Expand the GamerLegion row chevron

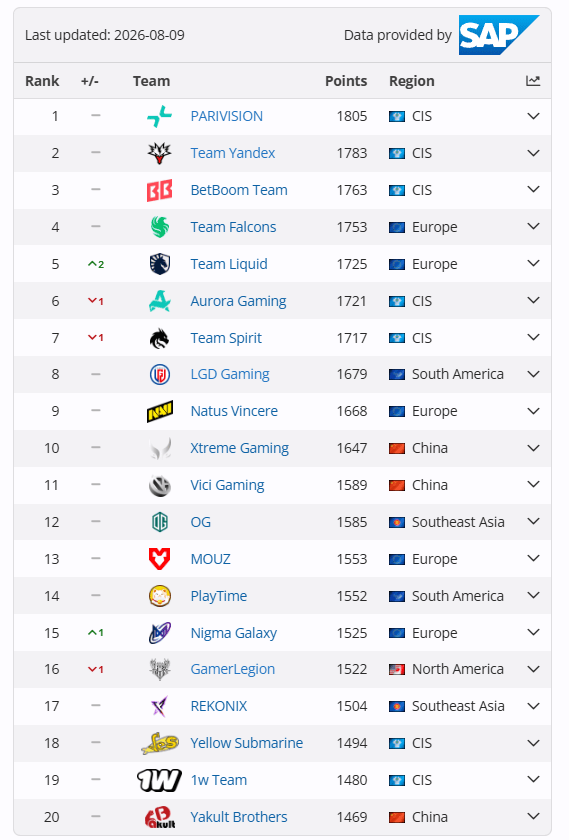point(533,669)
